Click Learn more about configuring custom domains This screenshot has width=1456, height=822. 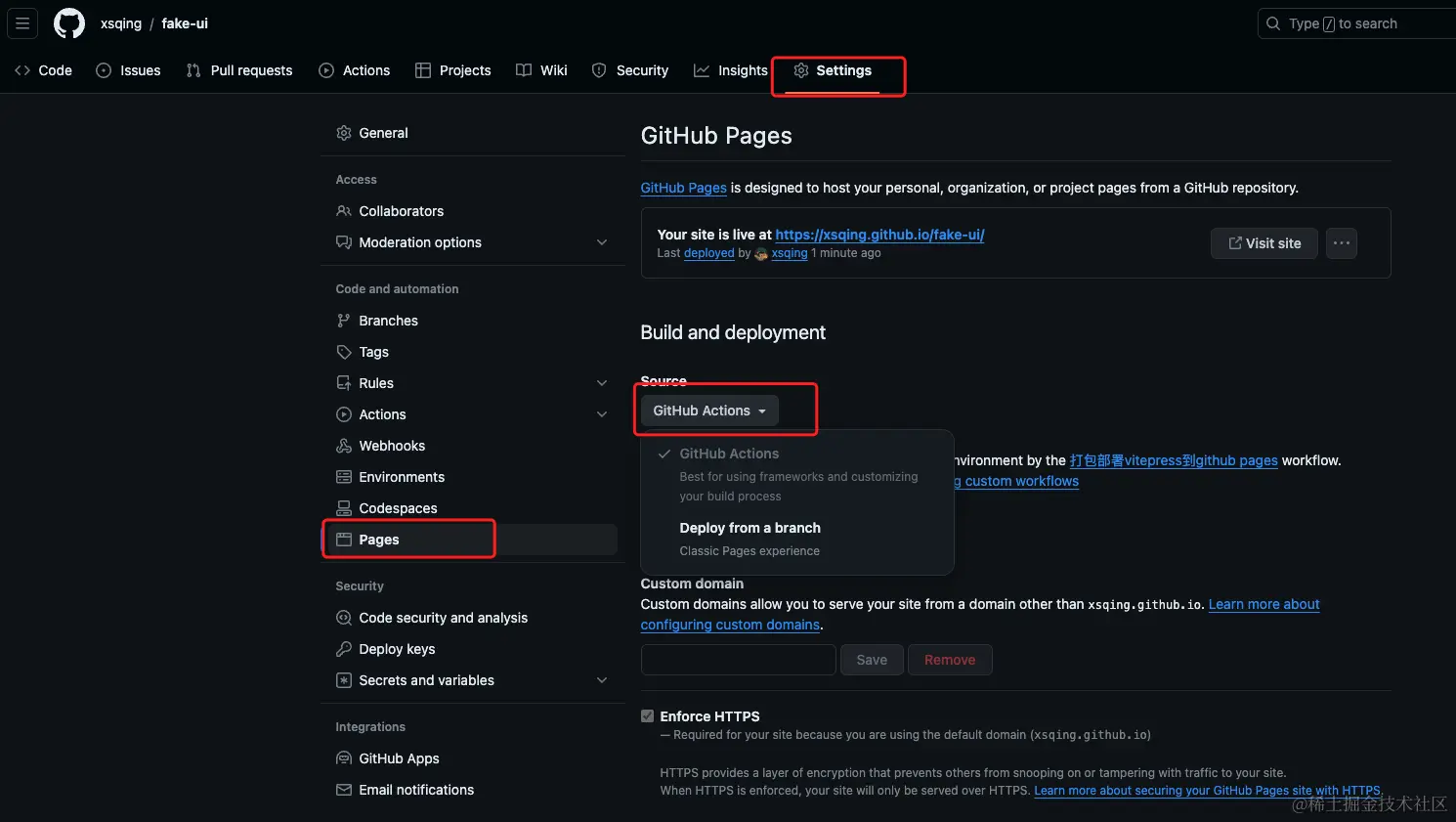(1264, 604)
